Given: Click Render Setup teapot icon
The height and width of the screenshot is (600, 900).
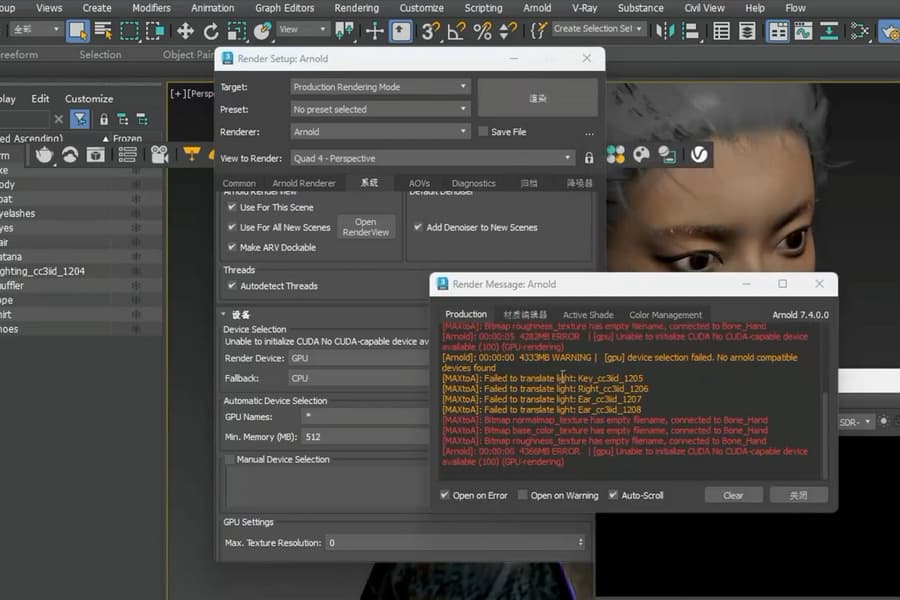Looking at the screenshot, I should click(x=890, y=31).
